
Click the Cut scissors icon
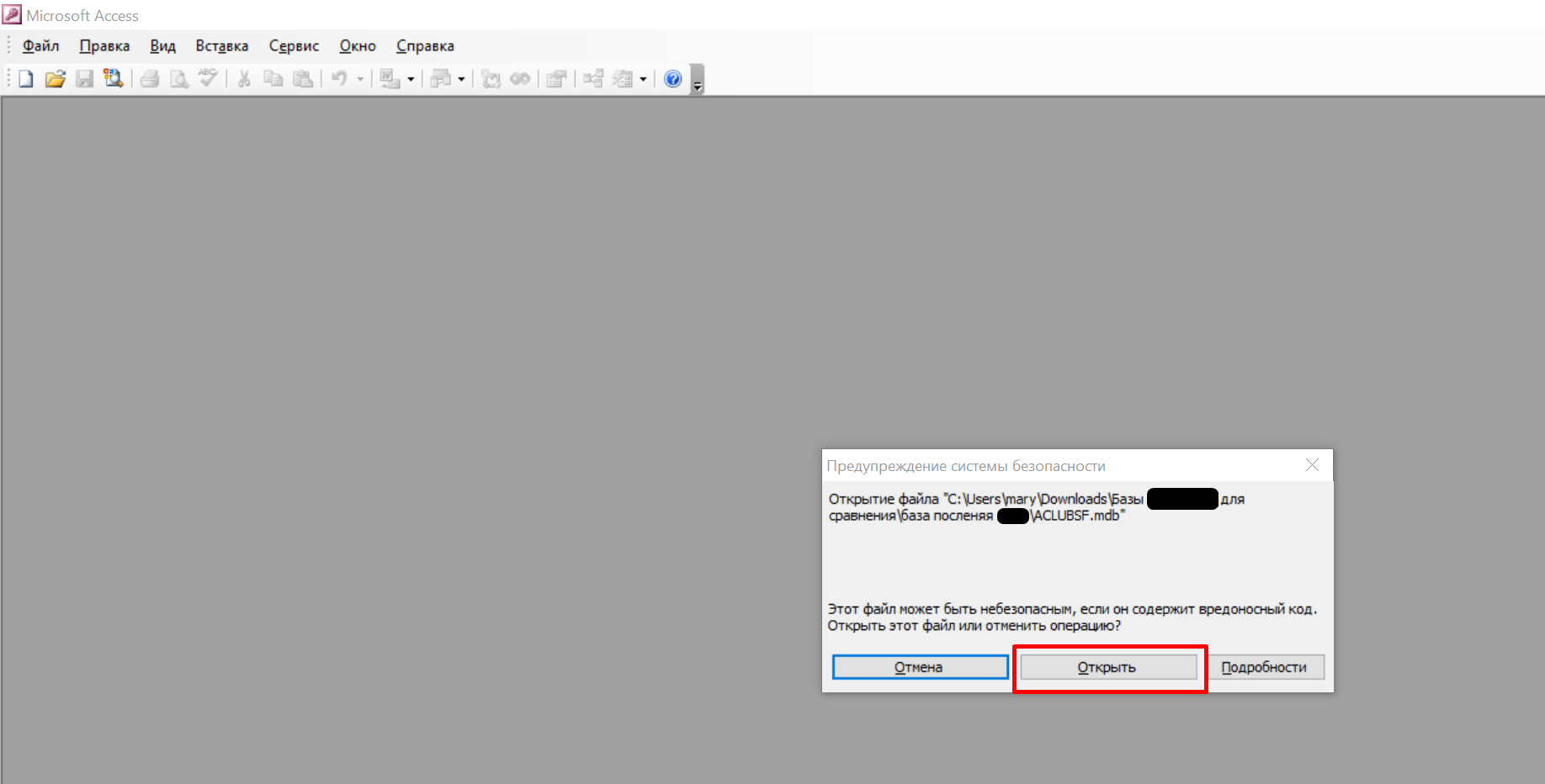pos(244,79)
